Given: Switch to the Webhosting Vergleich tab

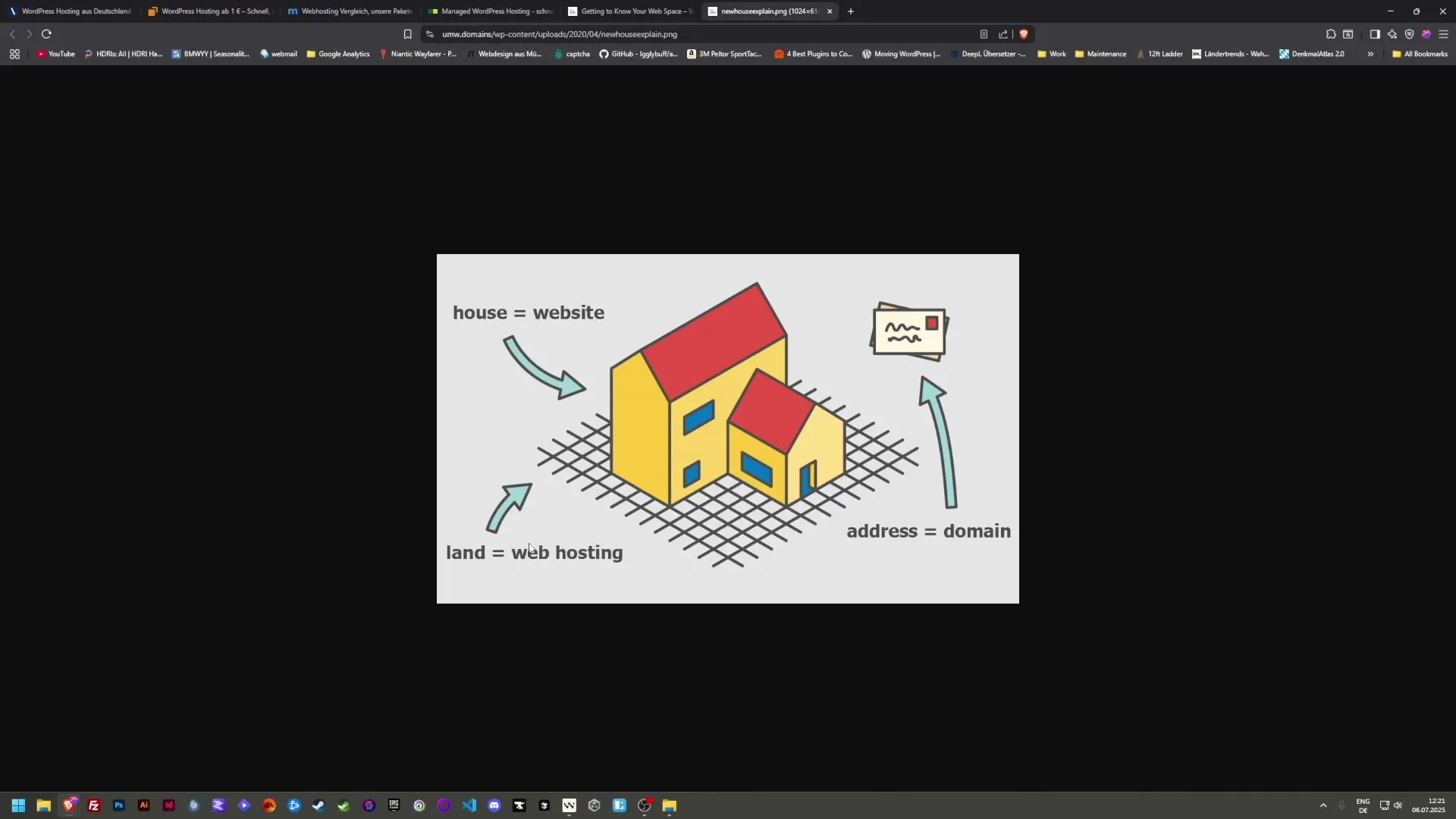Looking at the screenshot, I should 349,11.
